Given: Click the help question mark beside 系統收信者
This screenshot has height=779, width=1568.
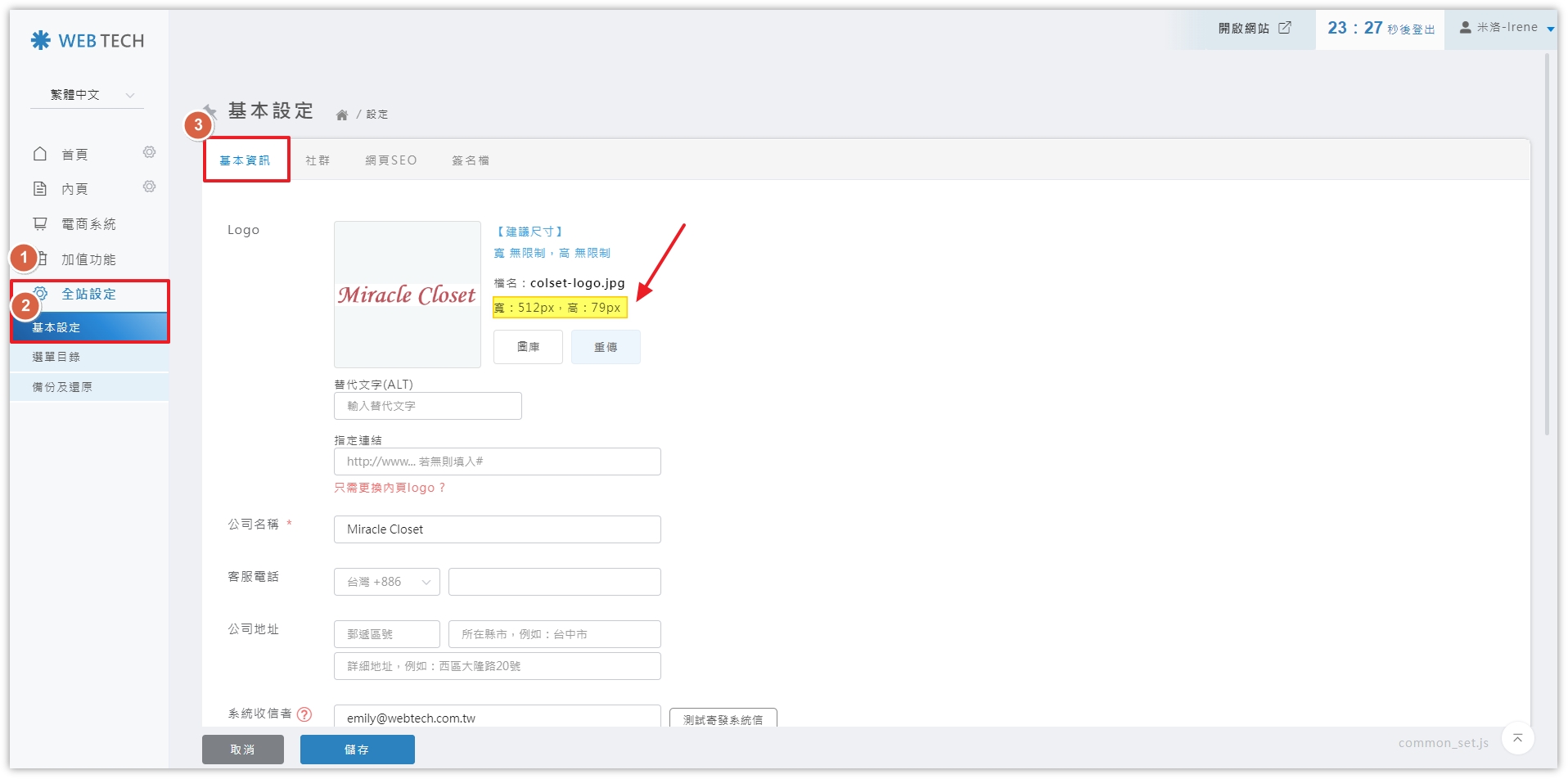Looking at the screenshot, I should pos(304,714).
